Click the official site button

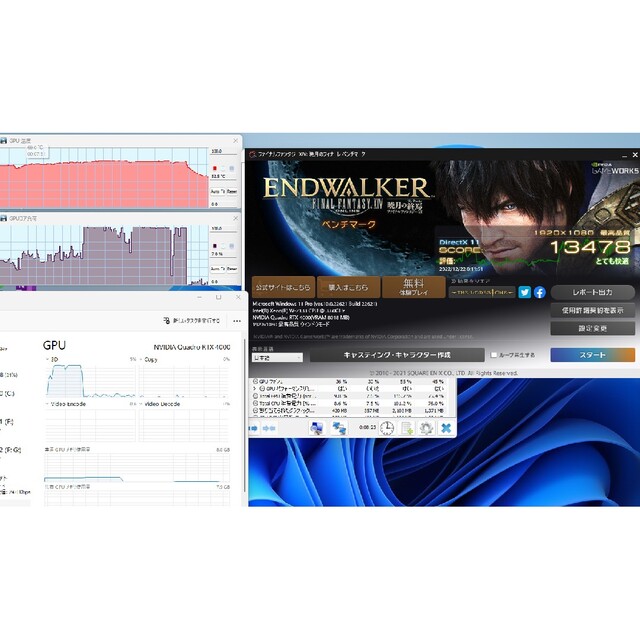click(283, 287)
